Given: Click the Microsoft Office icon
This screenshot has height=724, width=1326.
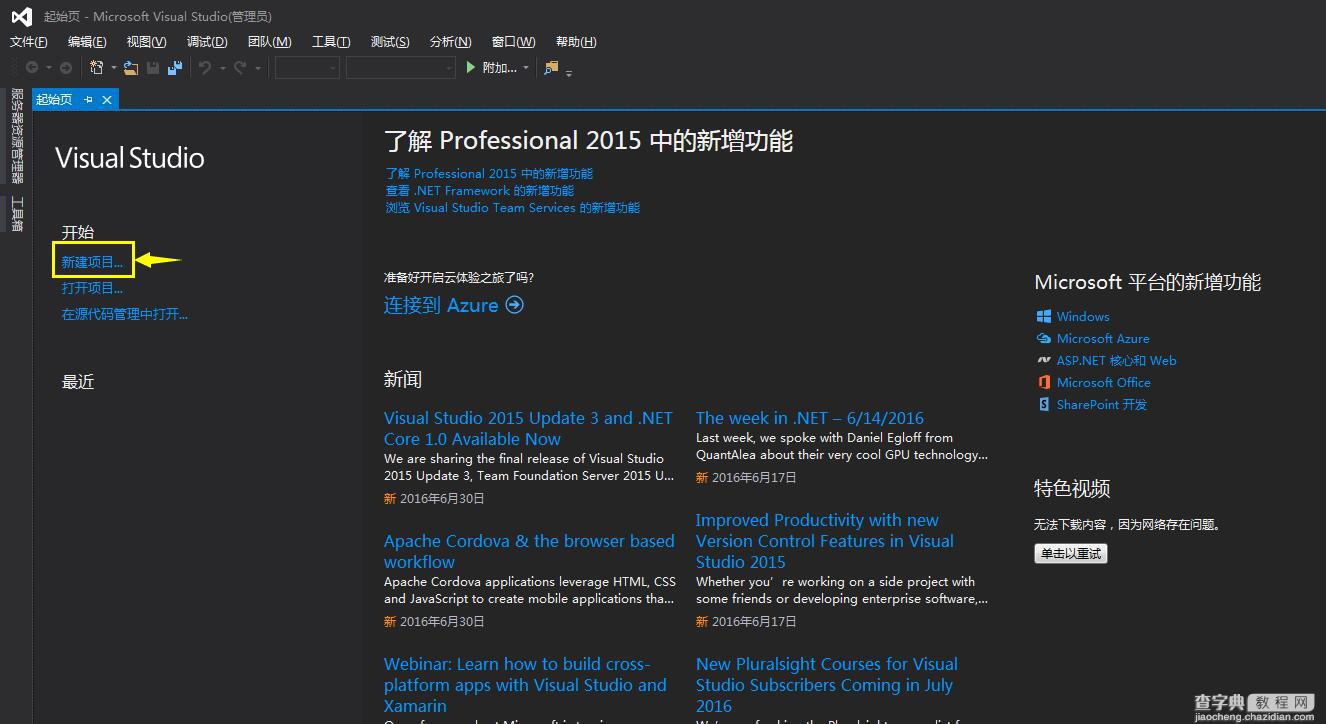Looking at the screenshot, I should (1044, 382).
